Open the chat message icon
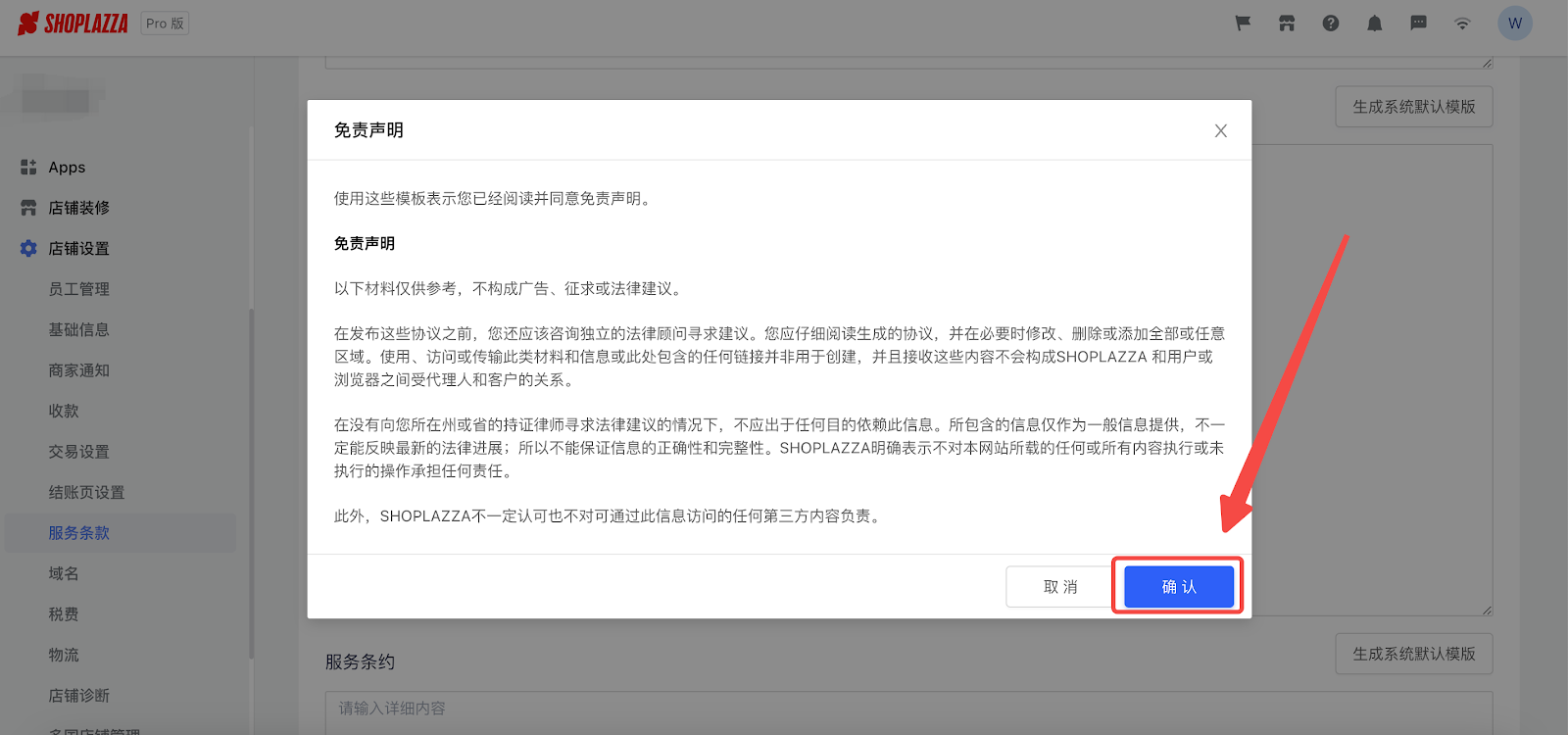The image size is (1568, 735). click(1418, 24)
